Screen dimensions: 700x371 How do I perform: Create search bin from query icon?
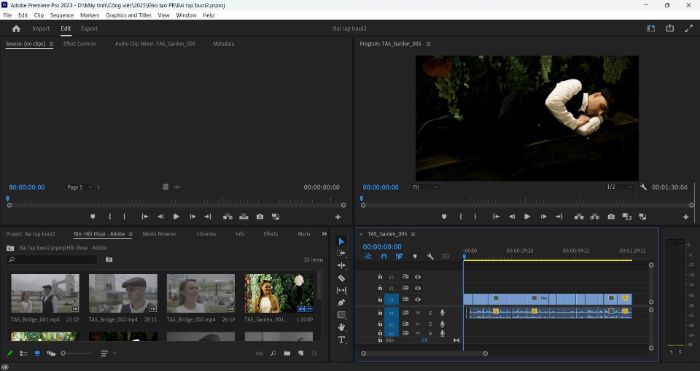109,259
